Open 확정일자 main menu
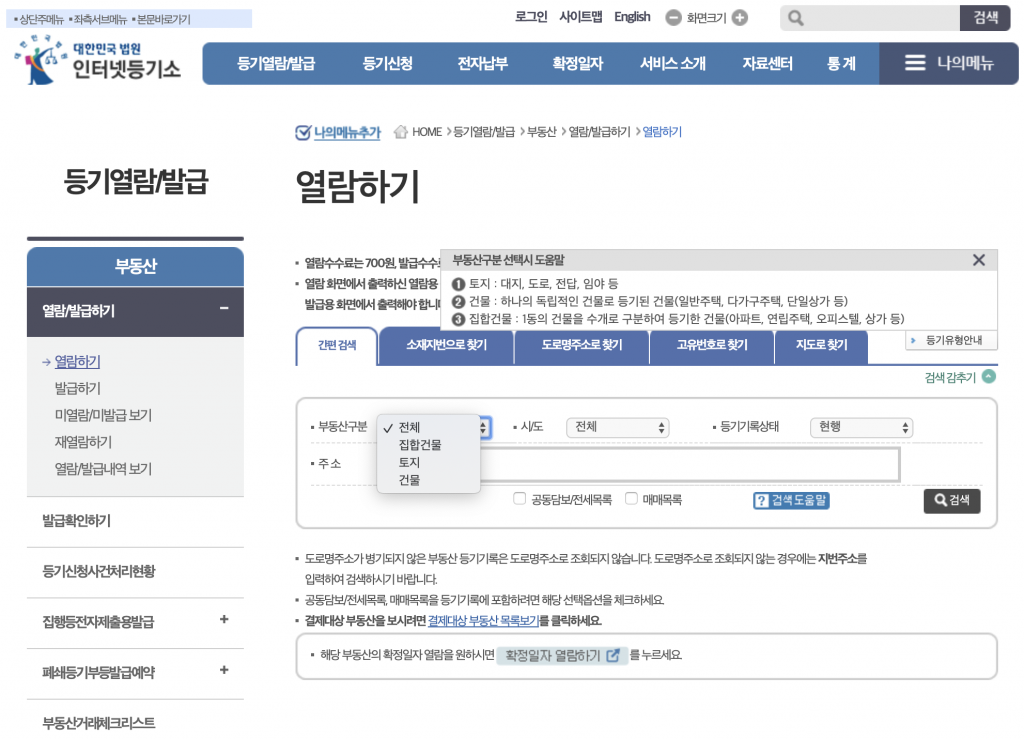 577,63
